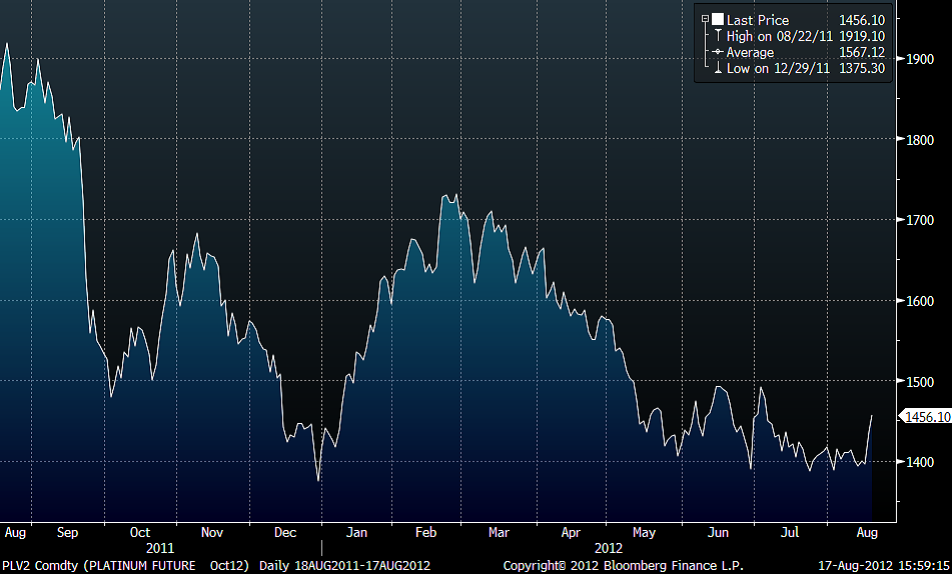Select the Last Price legend label
Screen dimensions: 952x574
click(757, 20)
